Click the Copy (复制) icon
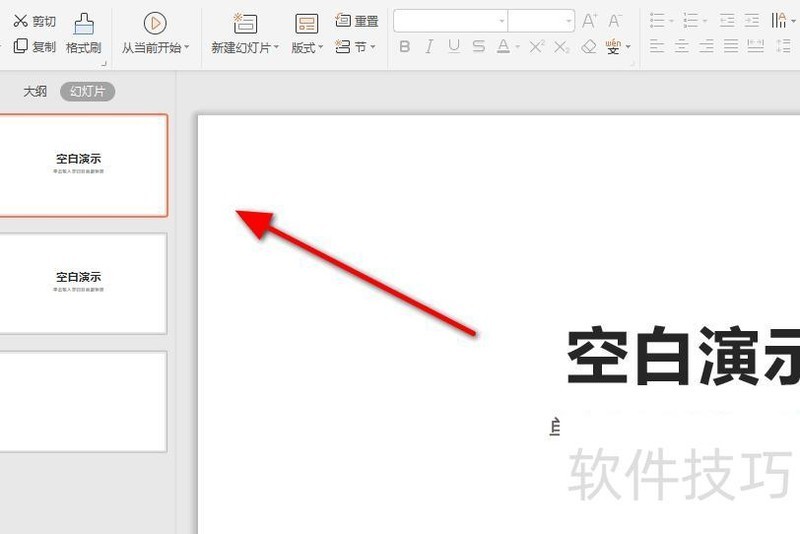The width and height of the screenshot is (800, 534). 20,46
